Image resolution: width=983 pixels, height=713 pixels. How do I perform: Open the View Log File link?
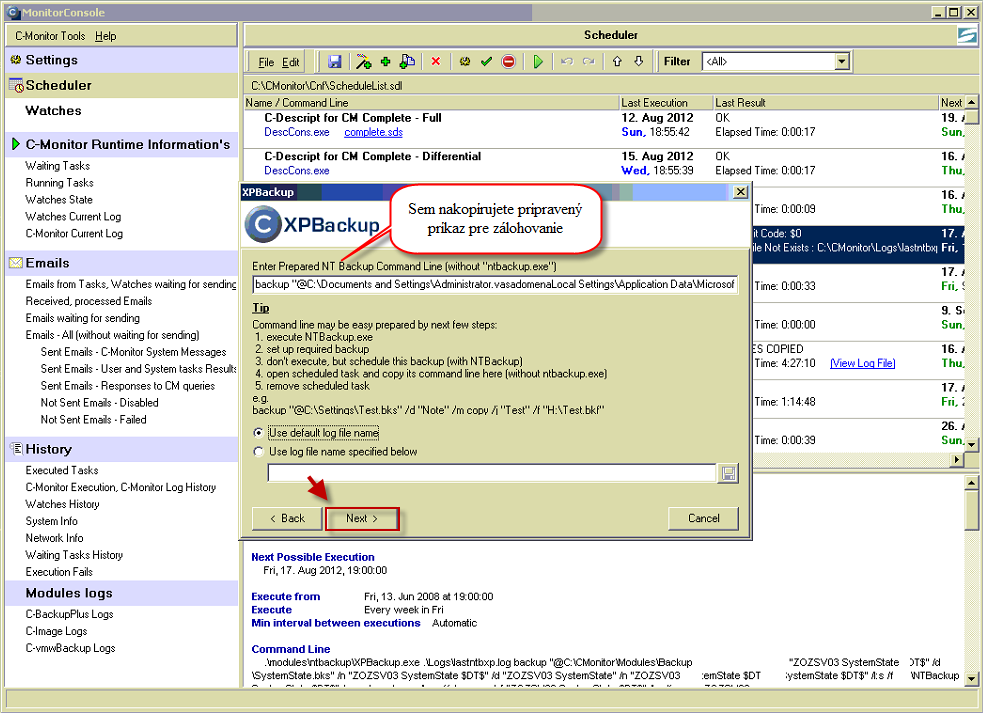tap(863, 363)
